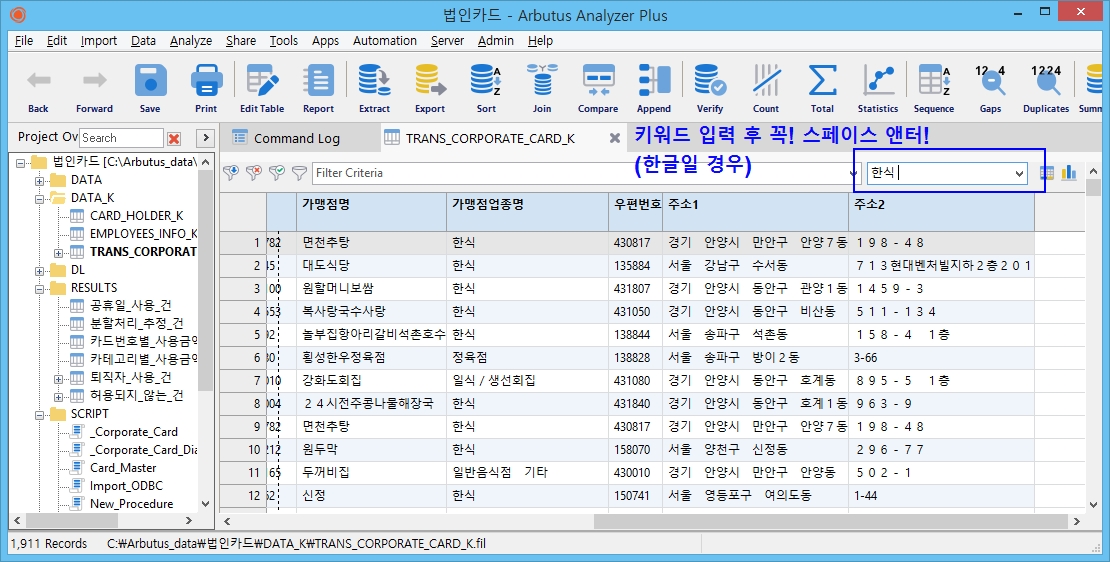Screen dimensions: 1110x562
Task: Open the New_Procedure script
Action: tap(132, 504)
